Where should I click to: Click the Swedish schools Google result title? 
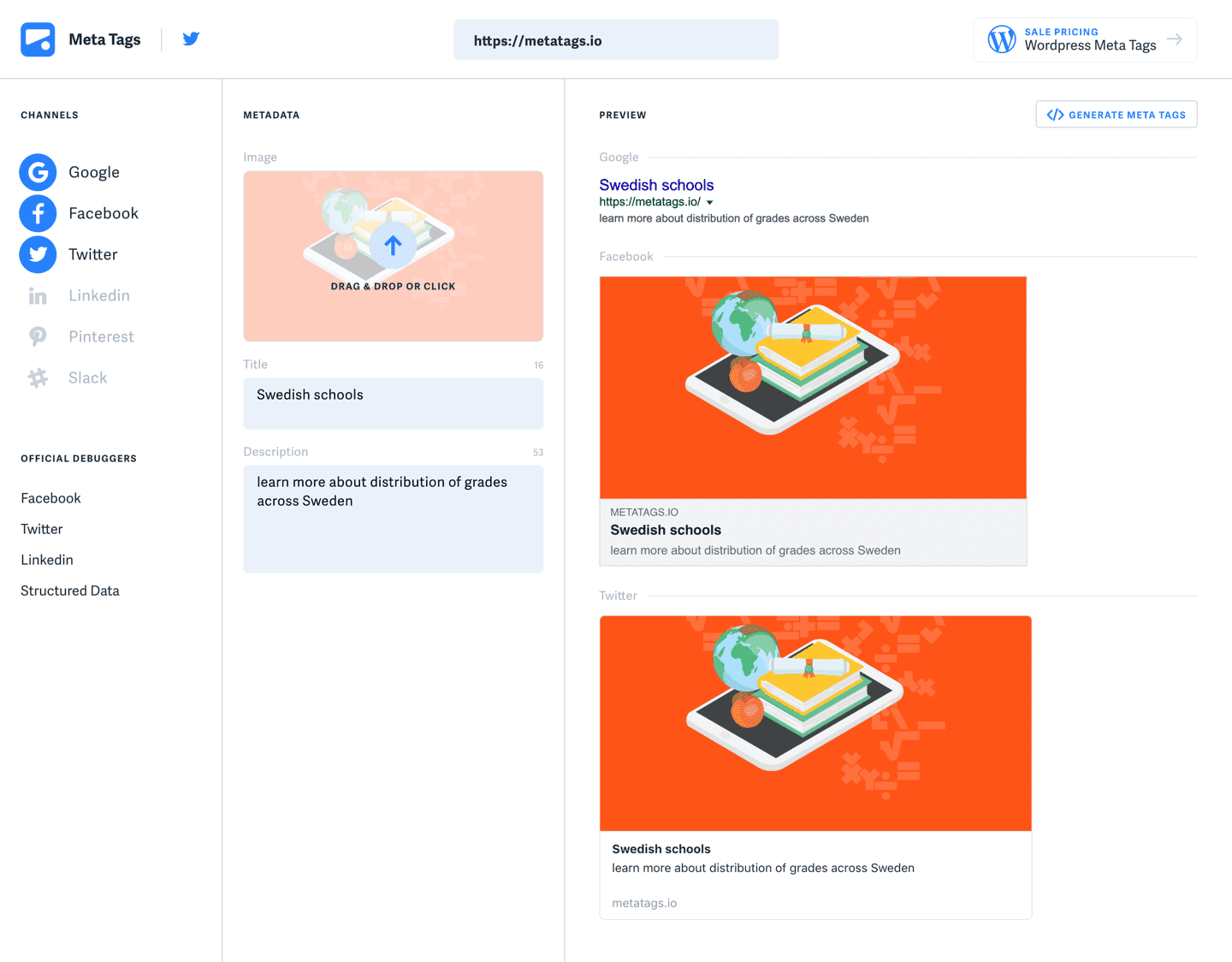click(656, 185)
